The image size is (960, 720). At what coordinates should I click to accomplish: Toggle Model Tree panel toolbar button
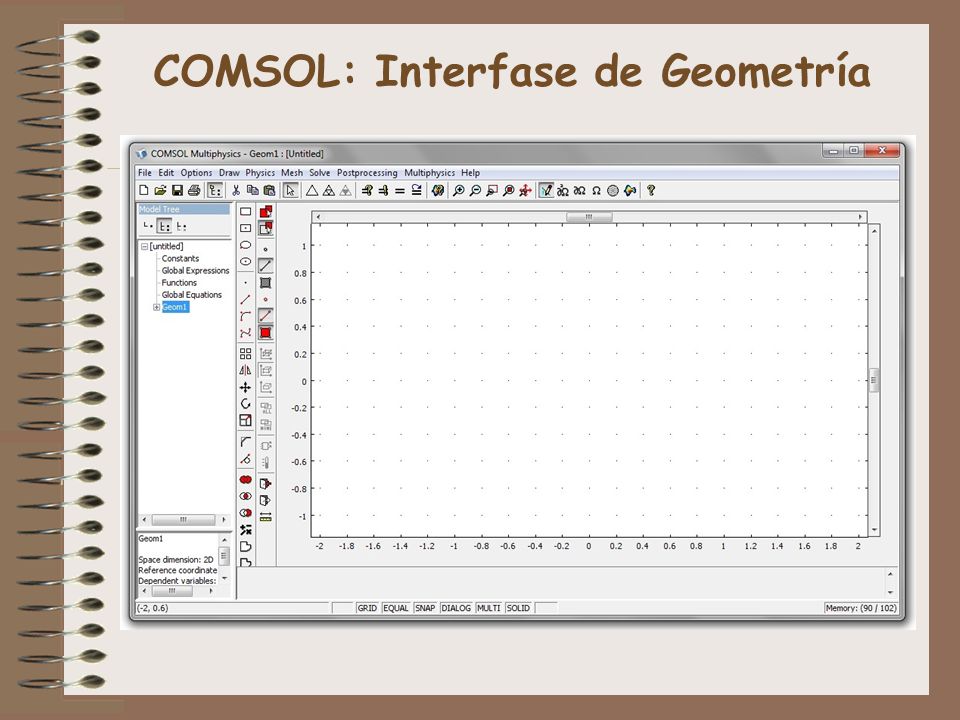tap(215, 190)
